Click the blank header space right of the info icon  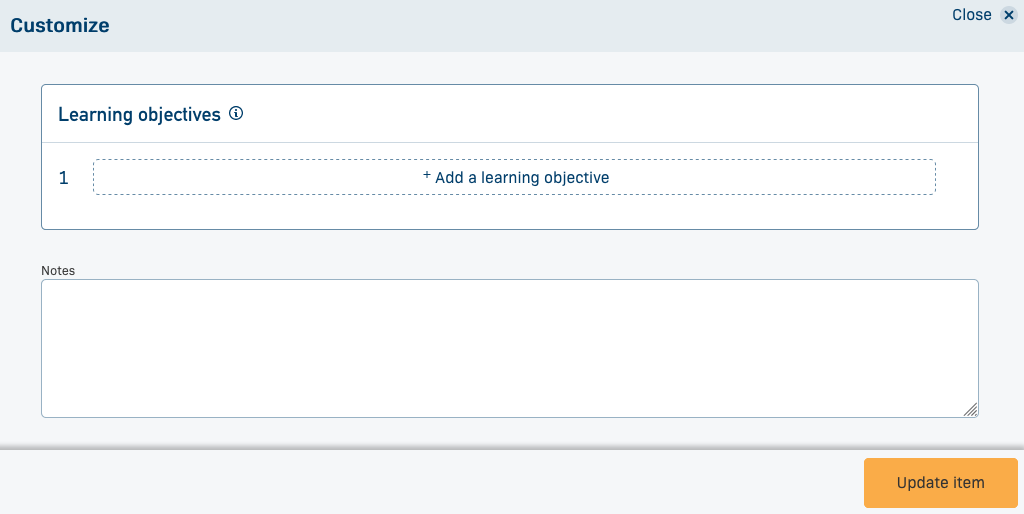(600, 114)
